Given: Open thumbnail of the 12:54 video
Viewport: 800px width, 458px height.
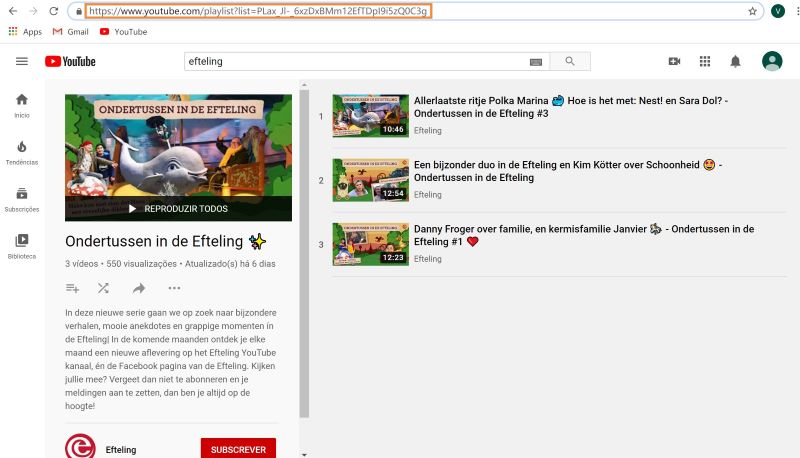Looking at the screenshot, I should point(370,180).
